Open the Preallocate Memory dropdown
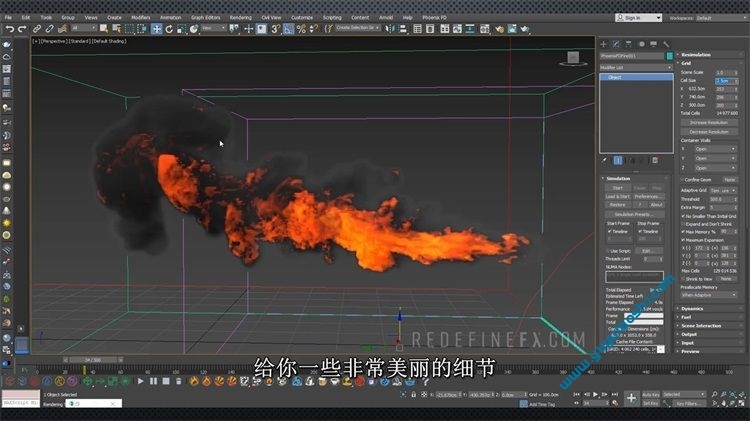 click(708, 295)
